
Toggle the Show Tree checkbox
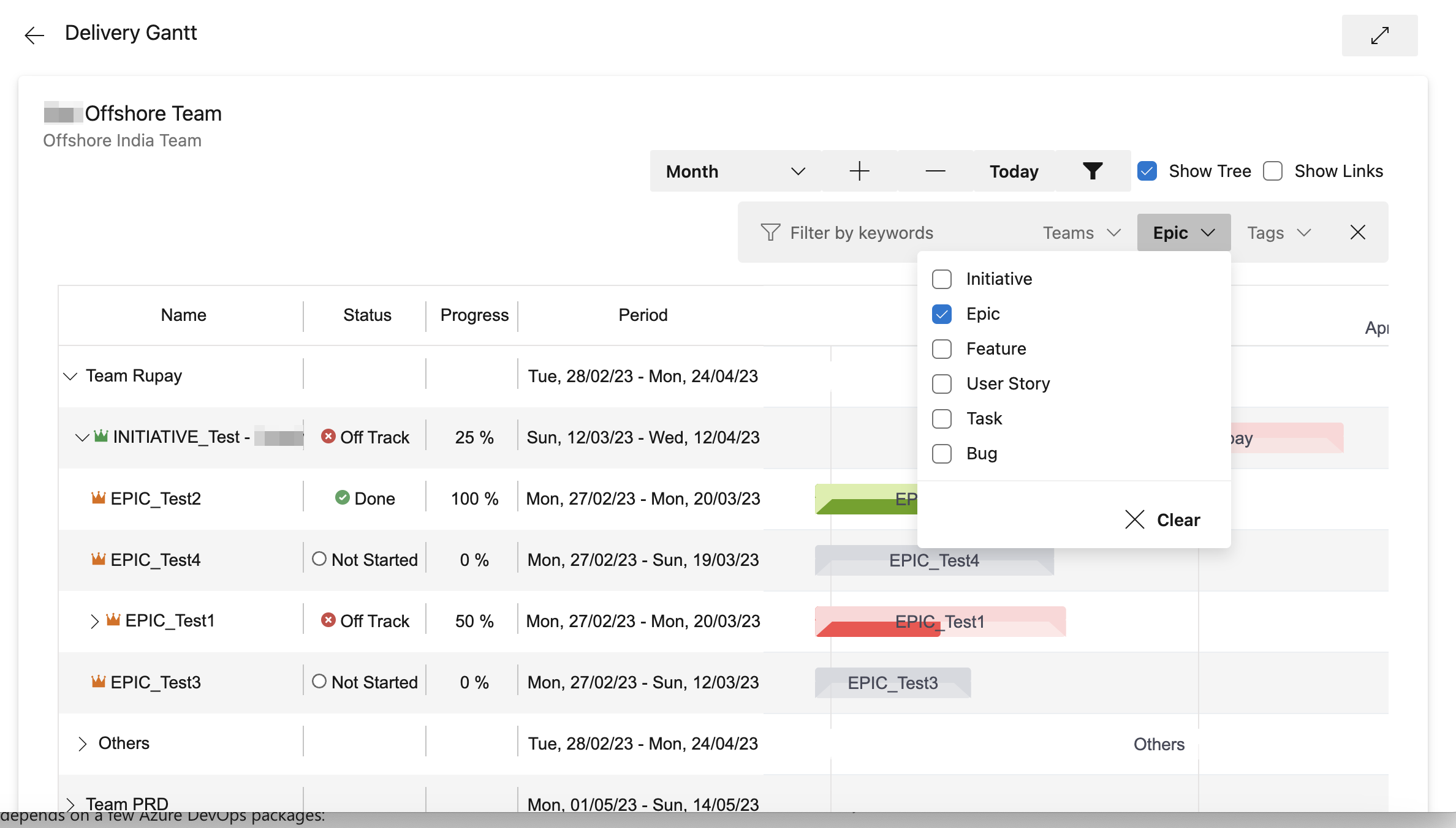tap(1149, 171)
